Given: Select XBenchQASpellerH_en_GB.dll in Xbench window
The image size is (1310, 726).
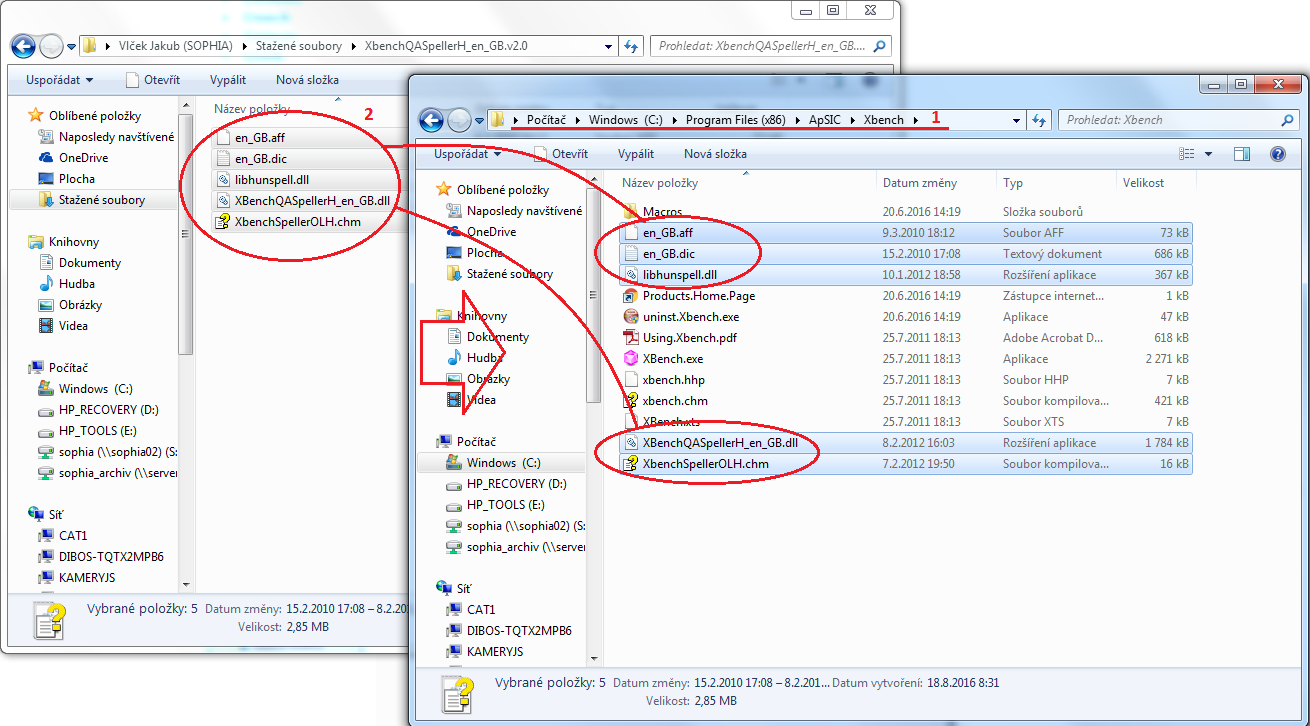Looking at the screenshot, I should tap(906, 442).
